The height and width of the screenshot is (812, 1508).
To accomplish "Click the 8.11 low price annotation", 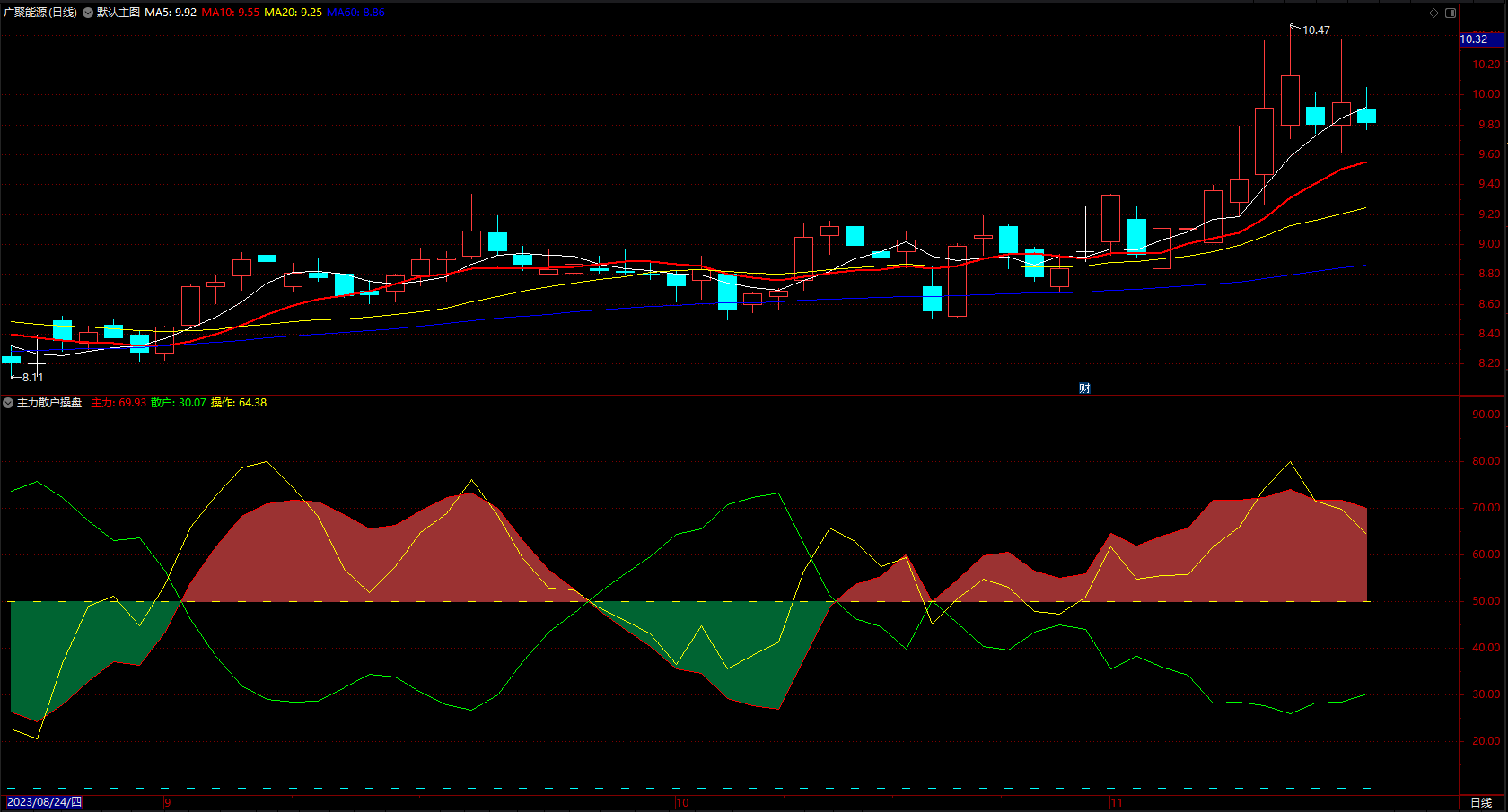I will point(32,378).
